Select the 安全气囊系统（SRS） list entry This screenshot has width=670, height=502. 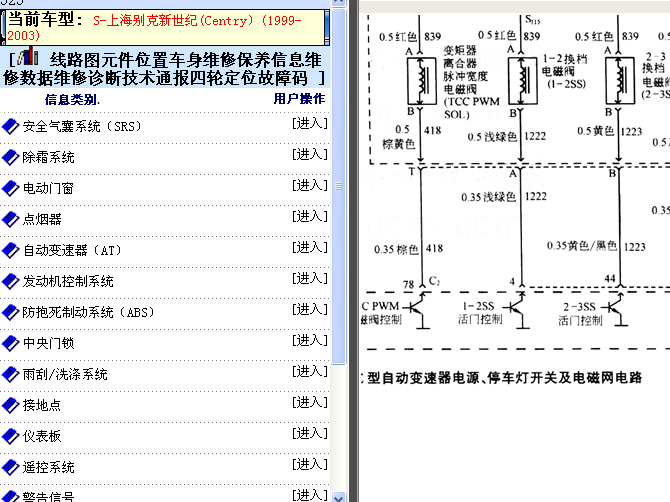tap(82, 126)
